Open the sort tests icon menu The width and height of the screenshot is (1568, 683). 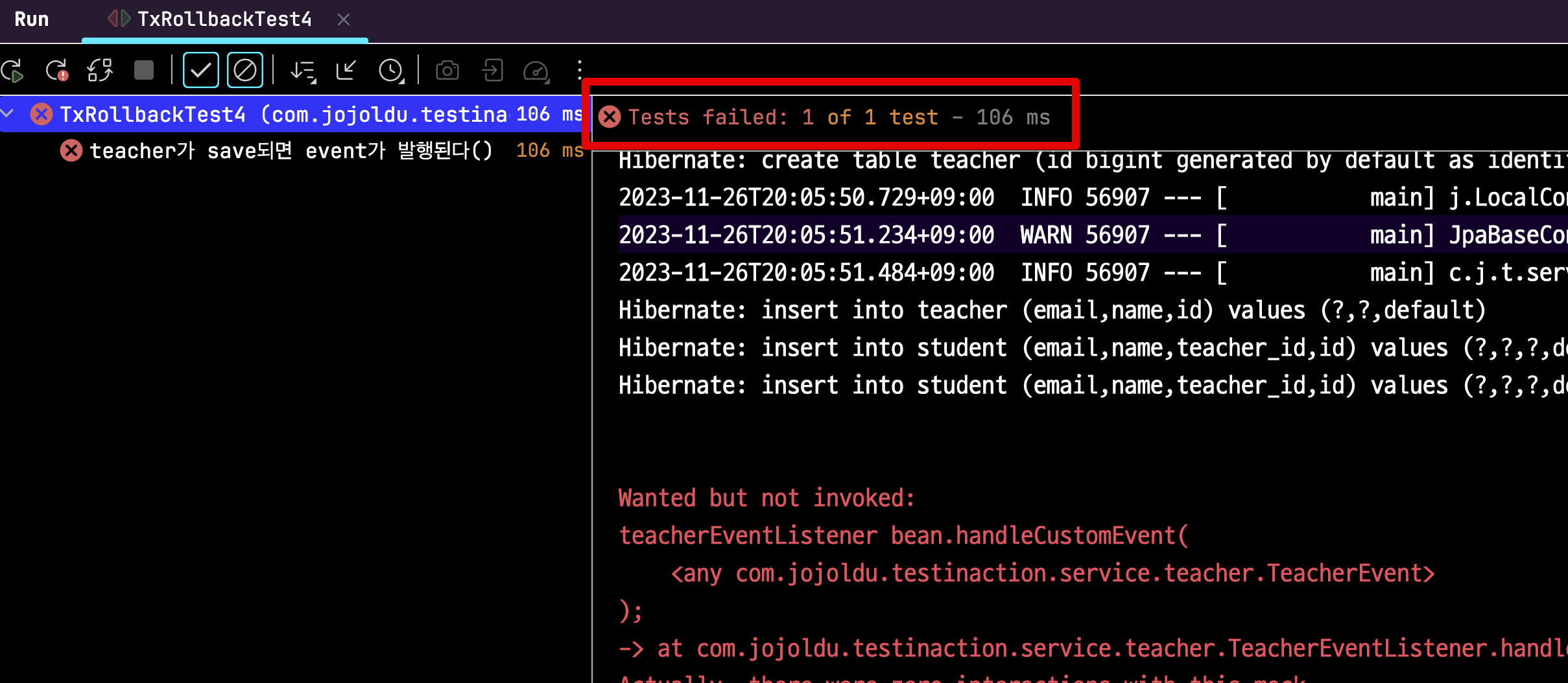click(303, 70)
